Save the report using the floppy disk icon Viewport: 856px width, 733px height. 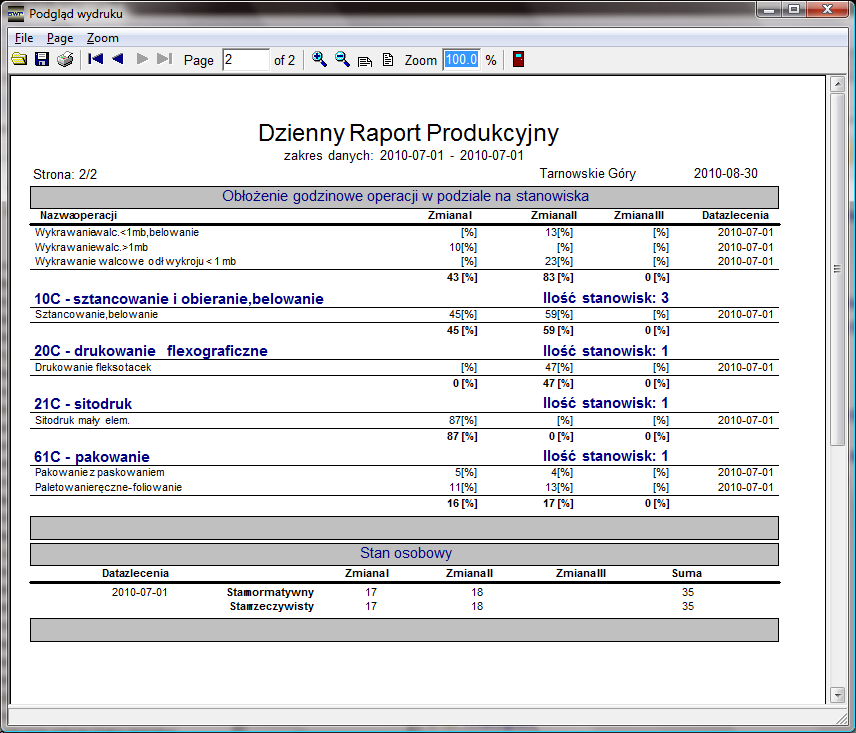pos(42,60)
